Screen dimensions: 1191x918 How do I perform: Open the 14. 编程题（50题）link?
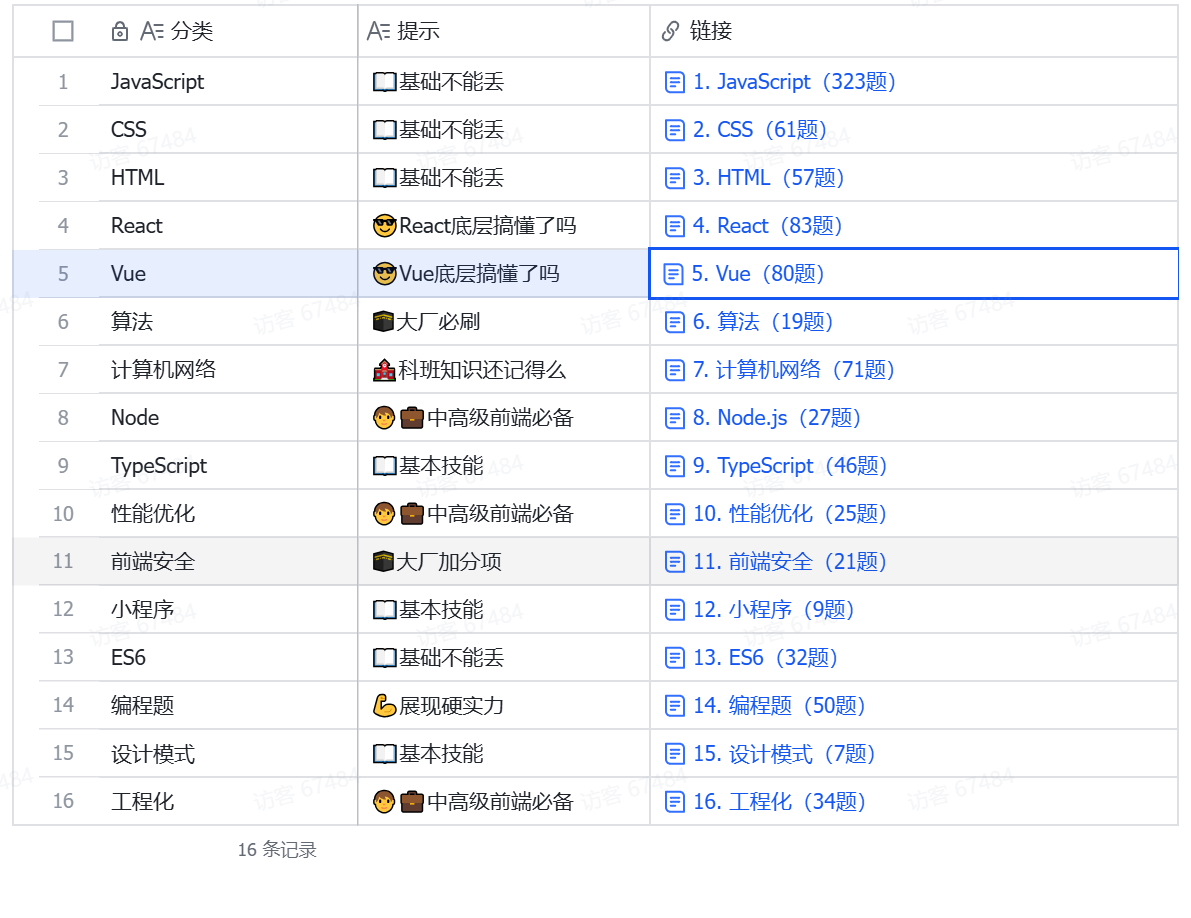click(x=780, y=705)
